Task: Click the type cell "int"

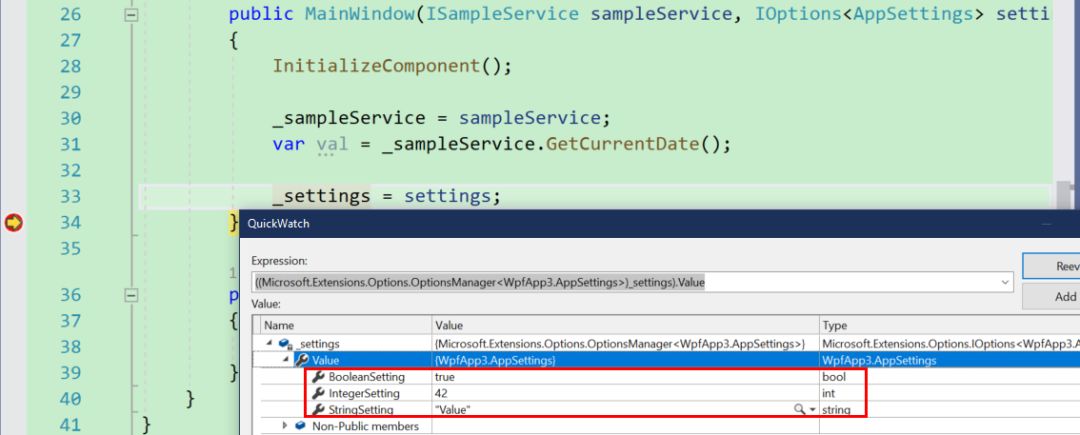Action: 829,394
